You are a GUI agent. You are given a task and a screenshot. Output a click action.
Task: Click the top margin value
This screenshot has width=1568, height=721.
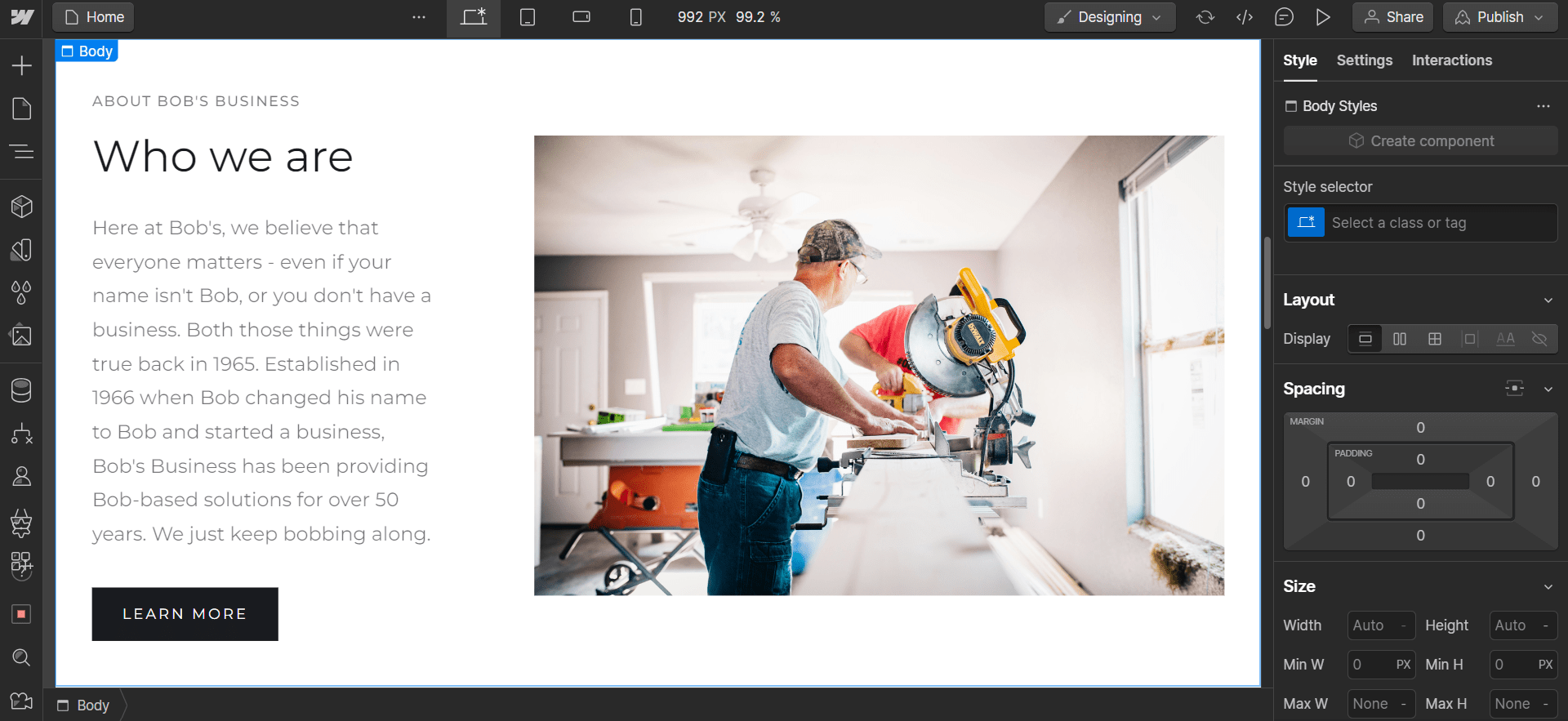(x=1420, y=428)
